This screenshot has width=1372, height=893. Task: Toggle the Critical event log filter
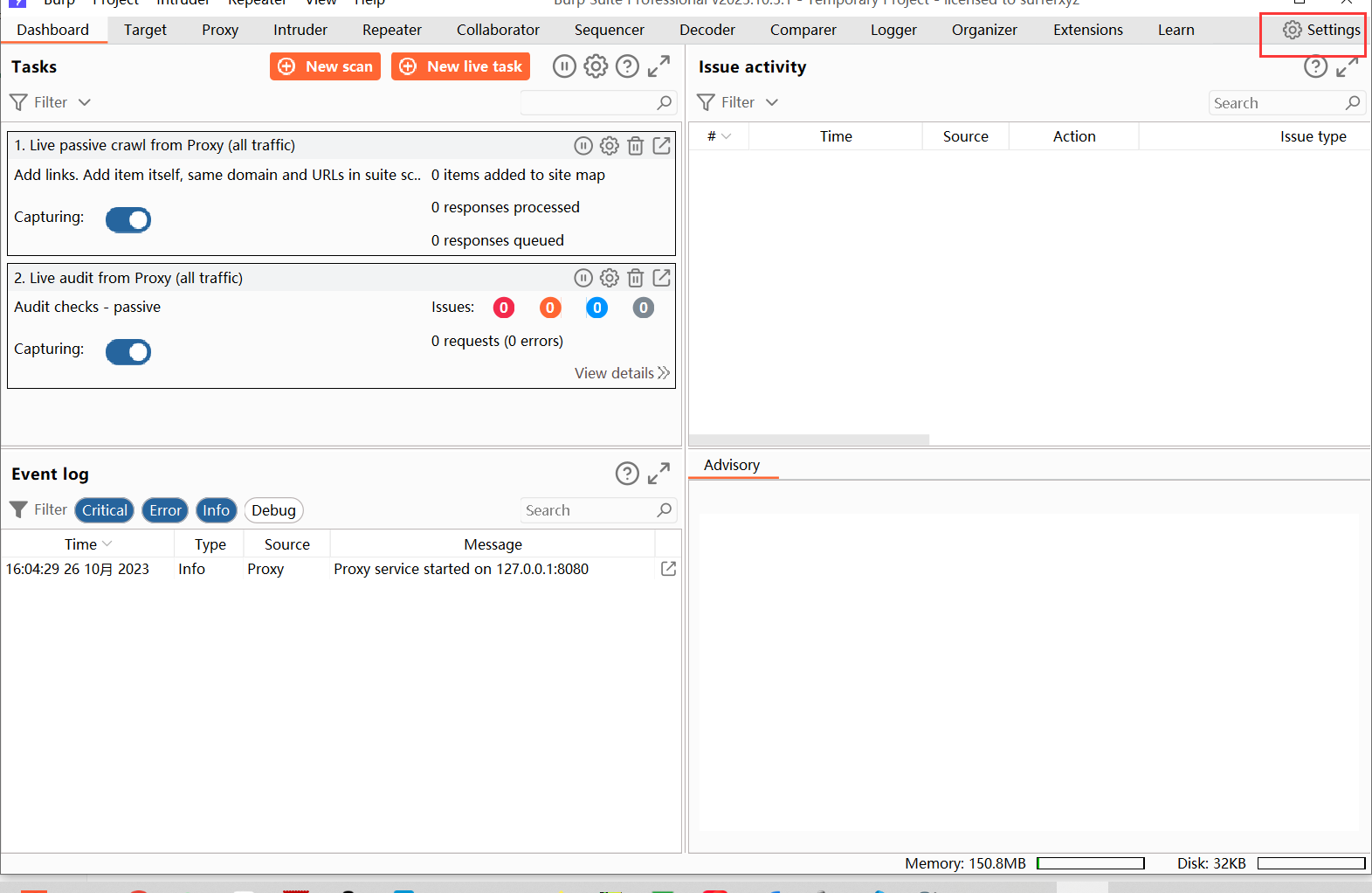point(105,510)
